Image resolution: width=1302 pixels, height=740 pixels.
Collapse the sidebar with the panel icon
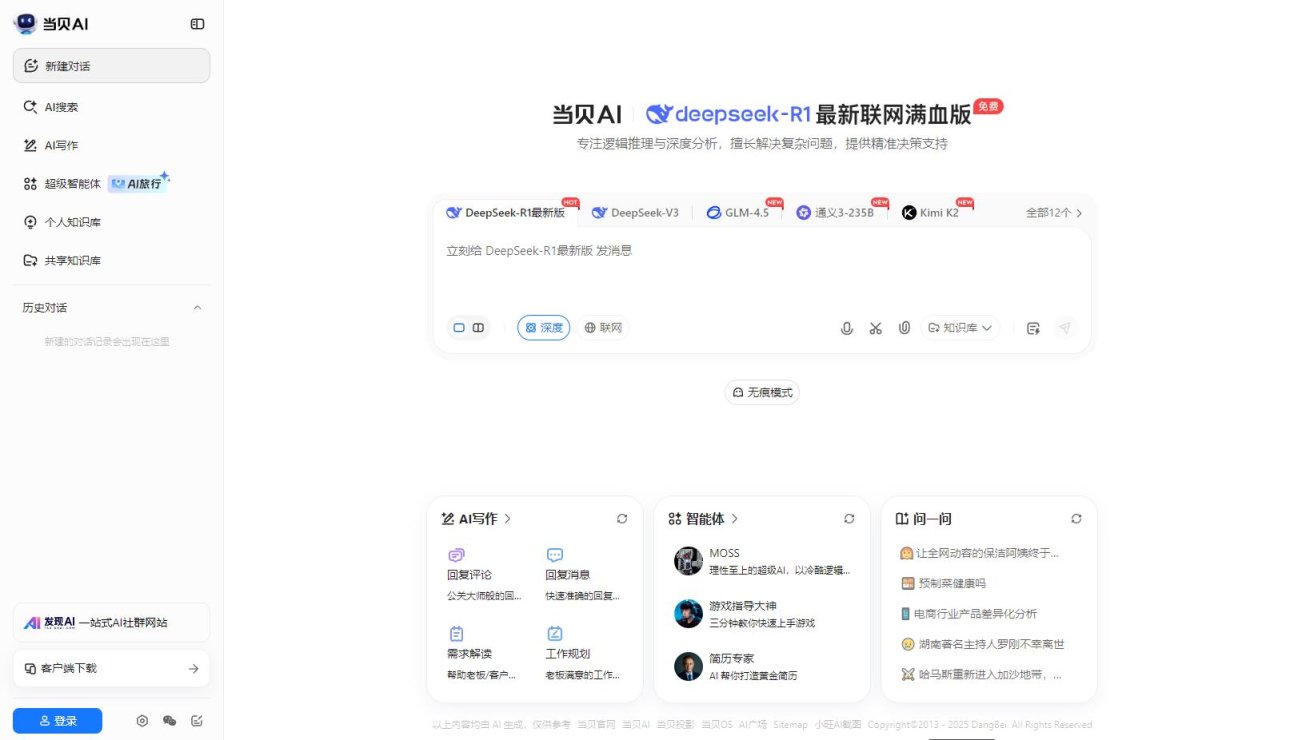point(197,24)
